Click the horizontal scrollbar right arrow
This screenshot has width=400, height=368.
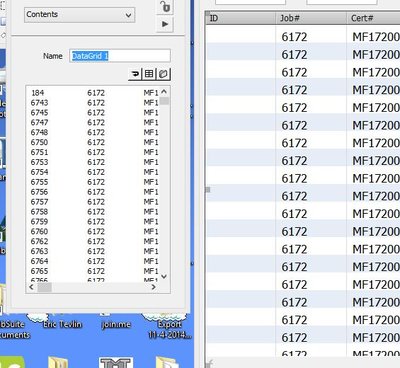click(153, 287)
